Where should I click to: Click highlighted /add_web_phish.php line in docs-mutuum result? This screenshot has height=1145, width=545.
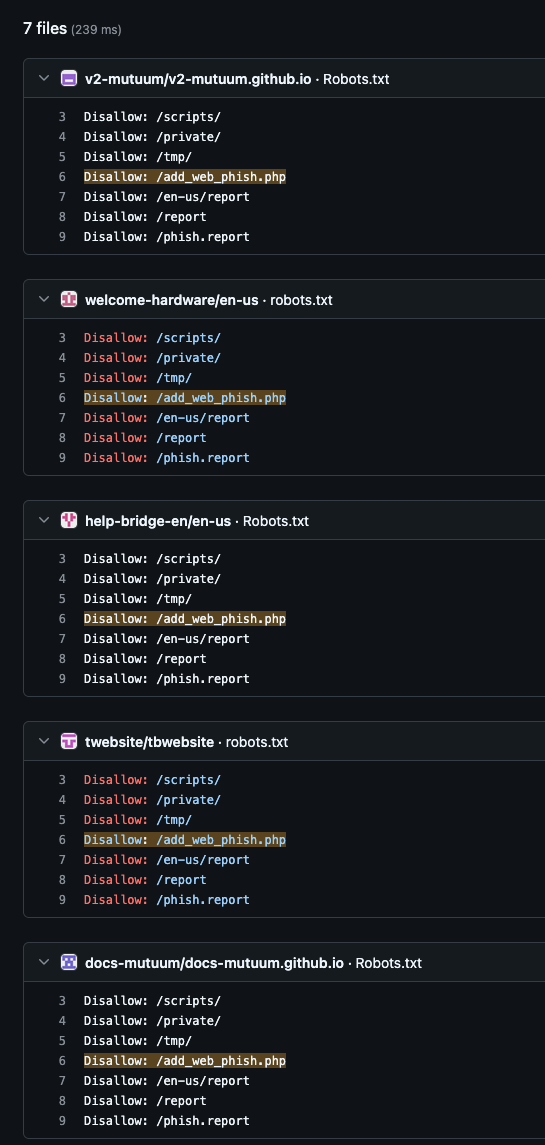(x=185, y=1061)
